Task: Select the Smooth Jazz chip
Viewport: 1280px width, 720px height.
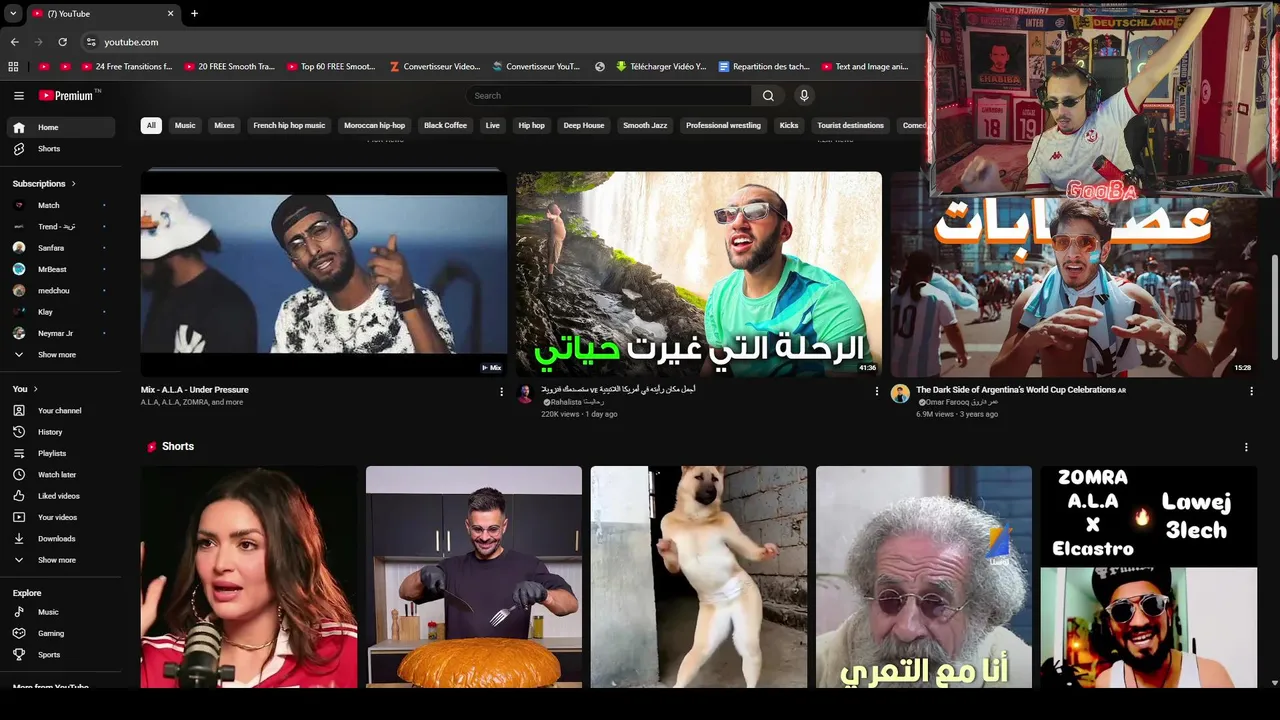Action: (645, 125)
